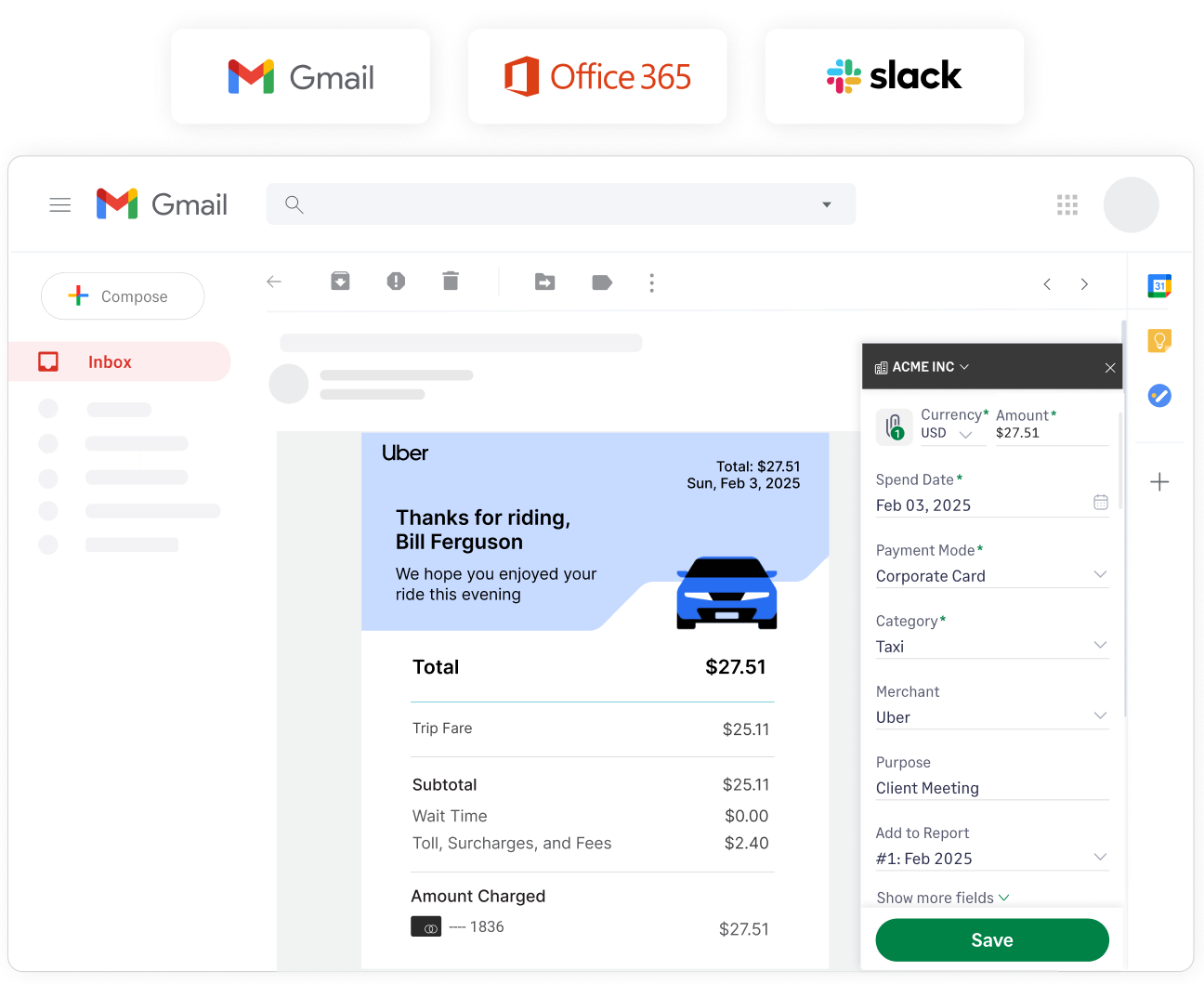Click the Gmail logo in header
This screenshot has width=1204, height=984.
click(162, 204)
